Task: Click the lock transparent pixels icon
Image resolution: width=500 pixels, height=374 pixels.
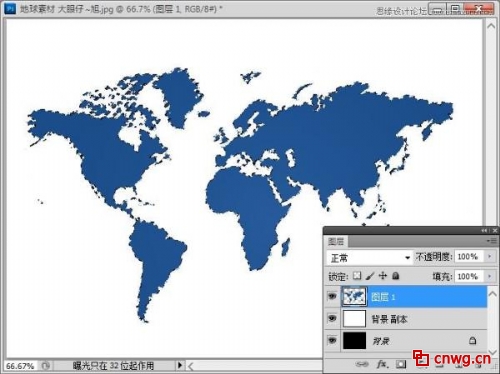Action: pos(357,276)
